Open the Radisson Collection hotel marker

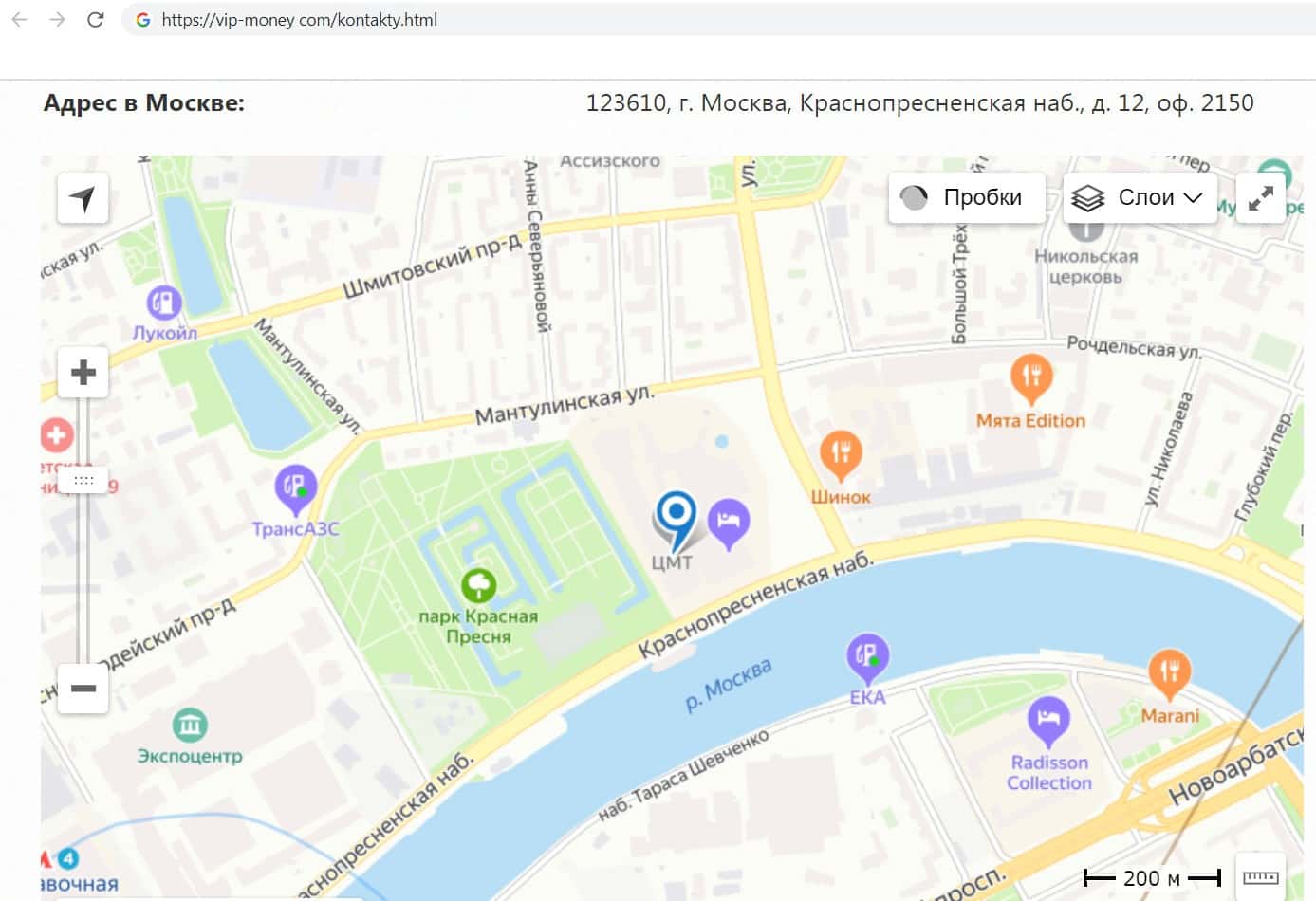point(1048,721)
